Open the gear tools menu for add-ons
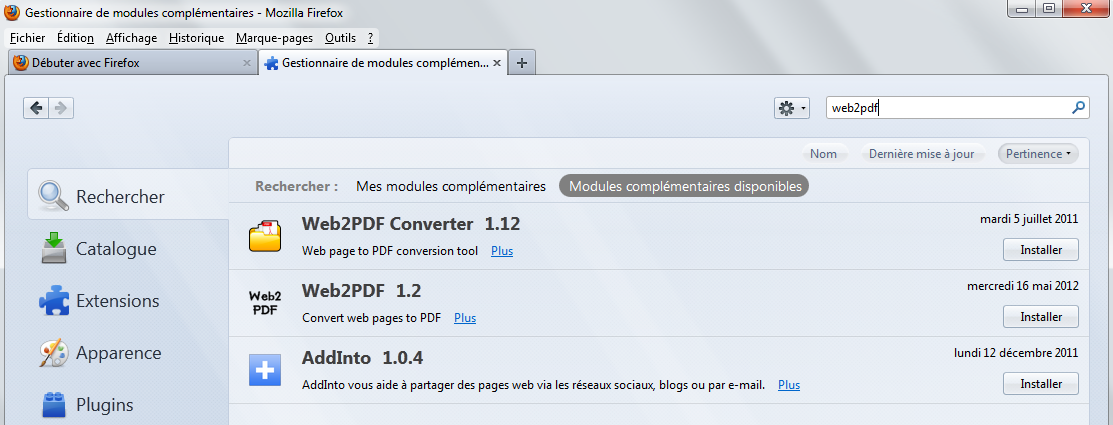1113x425 pixels. coord(791,108)
